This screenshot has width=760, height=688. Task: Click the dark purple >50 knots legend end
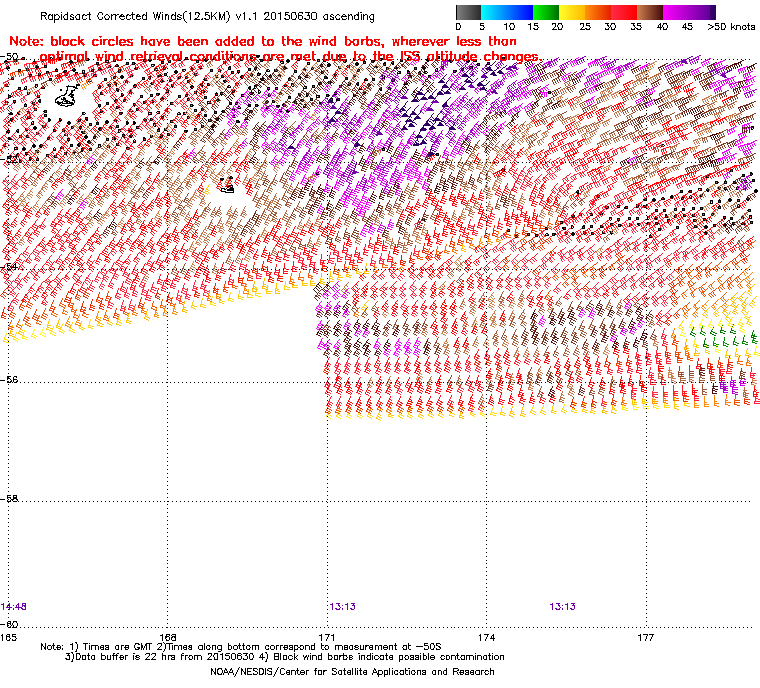[x=712, y=12]
